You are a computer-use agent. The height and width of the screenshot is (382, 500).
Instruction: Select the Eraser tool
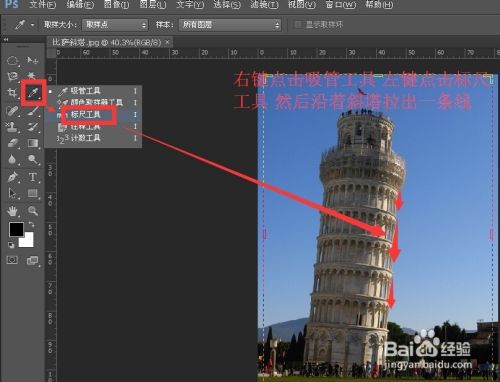pyautogui.click(x=13, y=143)
